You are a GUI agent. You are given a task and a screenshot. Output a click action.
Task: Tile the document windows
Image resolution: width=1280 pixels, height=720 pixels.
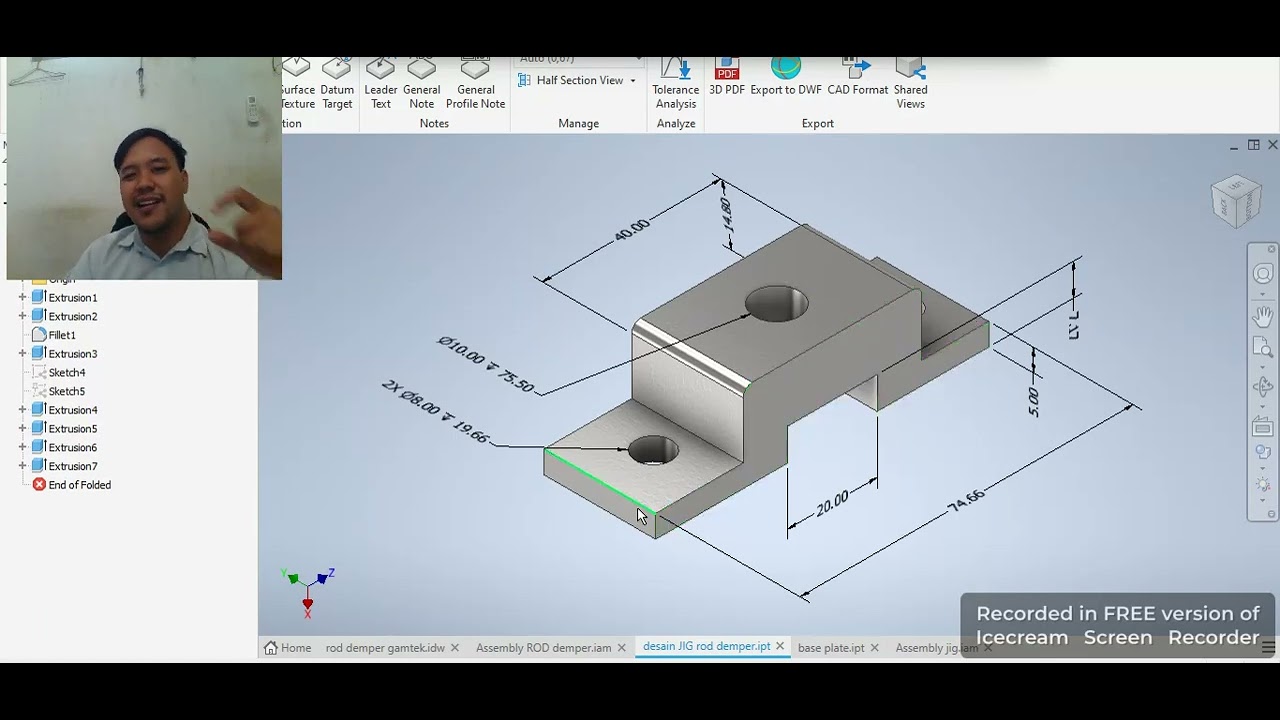(1253, 146)
